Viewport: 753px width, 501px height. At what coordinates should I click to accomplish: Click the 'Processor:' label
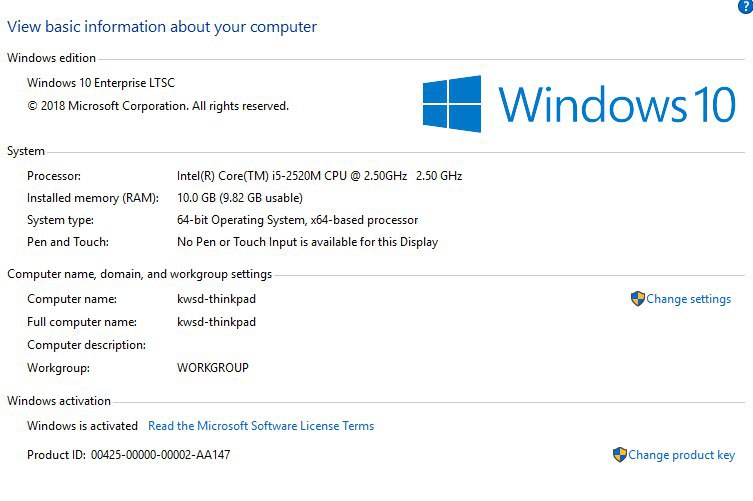[x=54, y=176]
